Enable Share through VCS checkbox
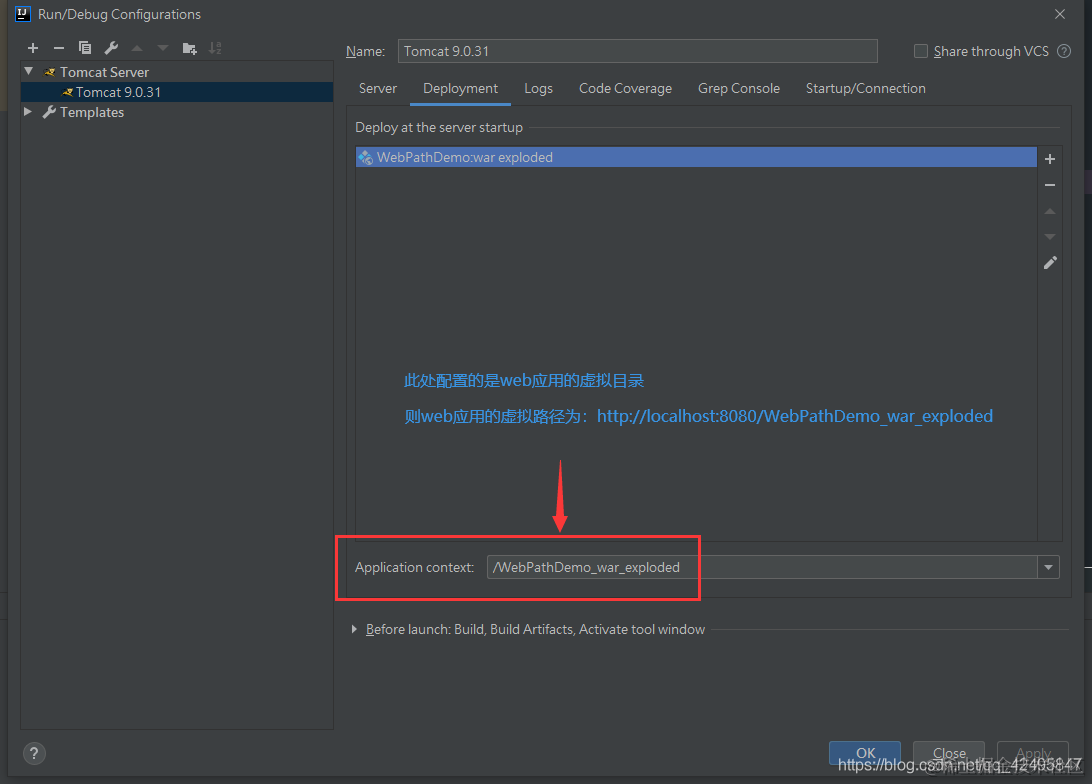This screenshot has height=784, width=1092. 921,51
